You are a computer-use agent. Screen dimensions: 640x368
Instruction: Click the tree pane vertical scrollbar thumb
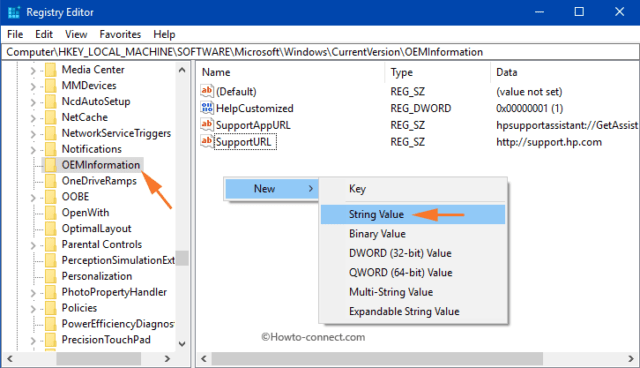point(182,258)
